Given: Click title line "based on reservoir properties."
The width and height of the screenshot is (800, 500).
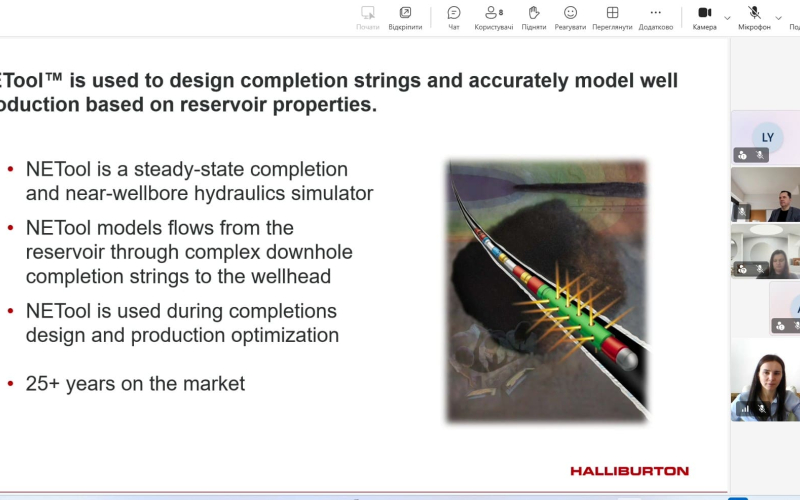Looking at the screenshot, I should coord(232,105).
